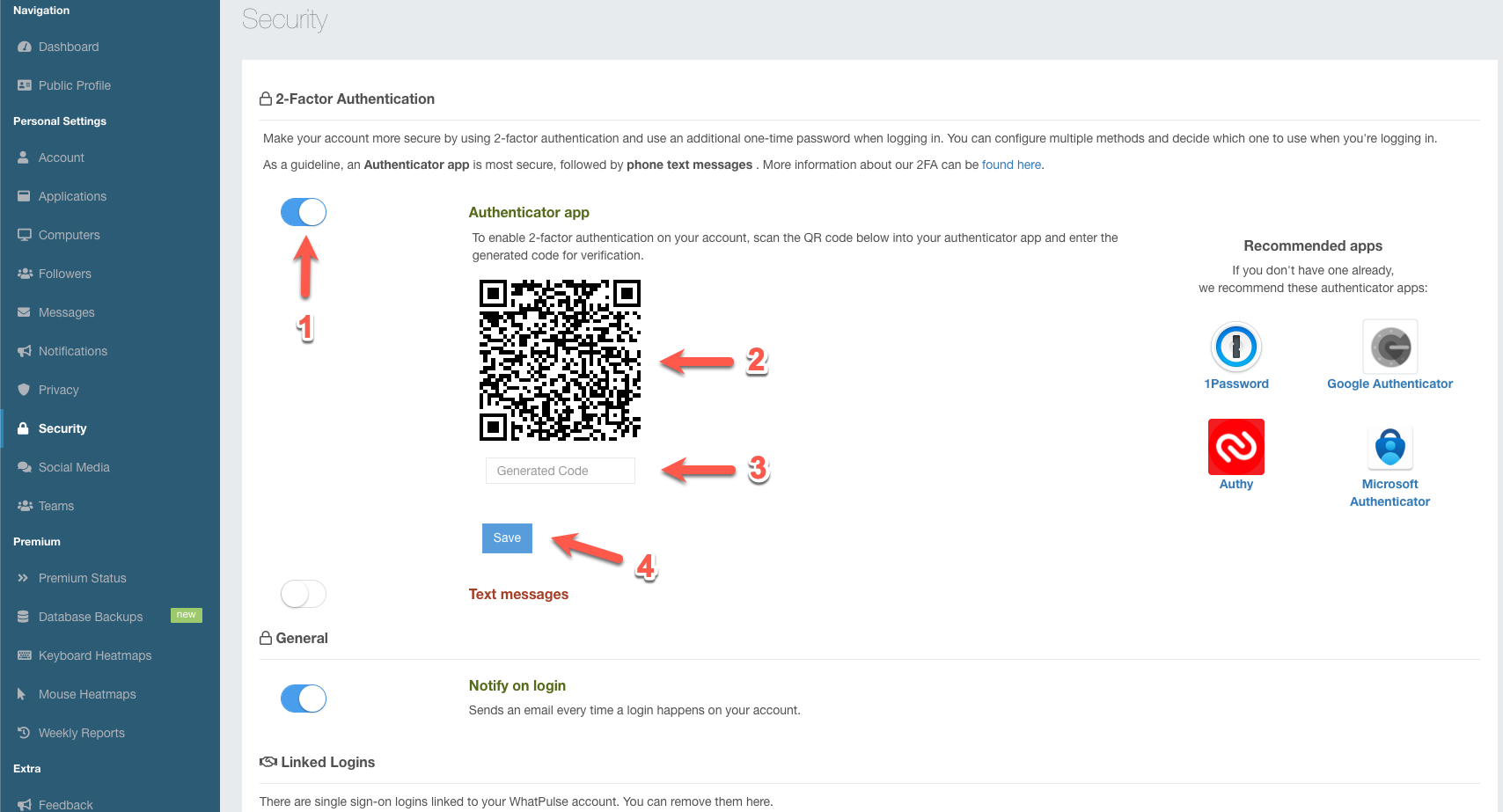Click the red Authy app icon
1503x812 pixels.
pos(1235,447)
